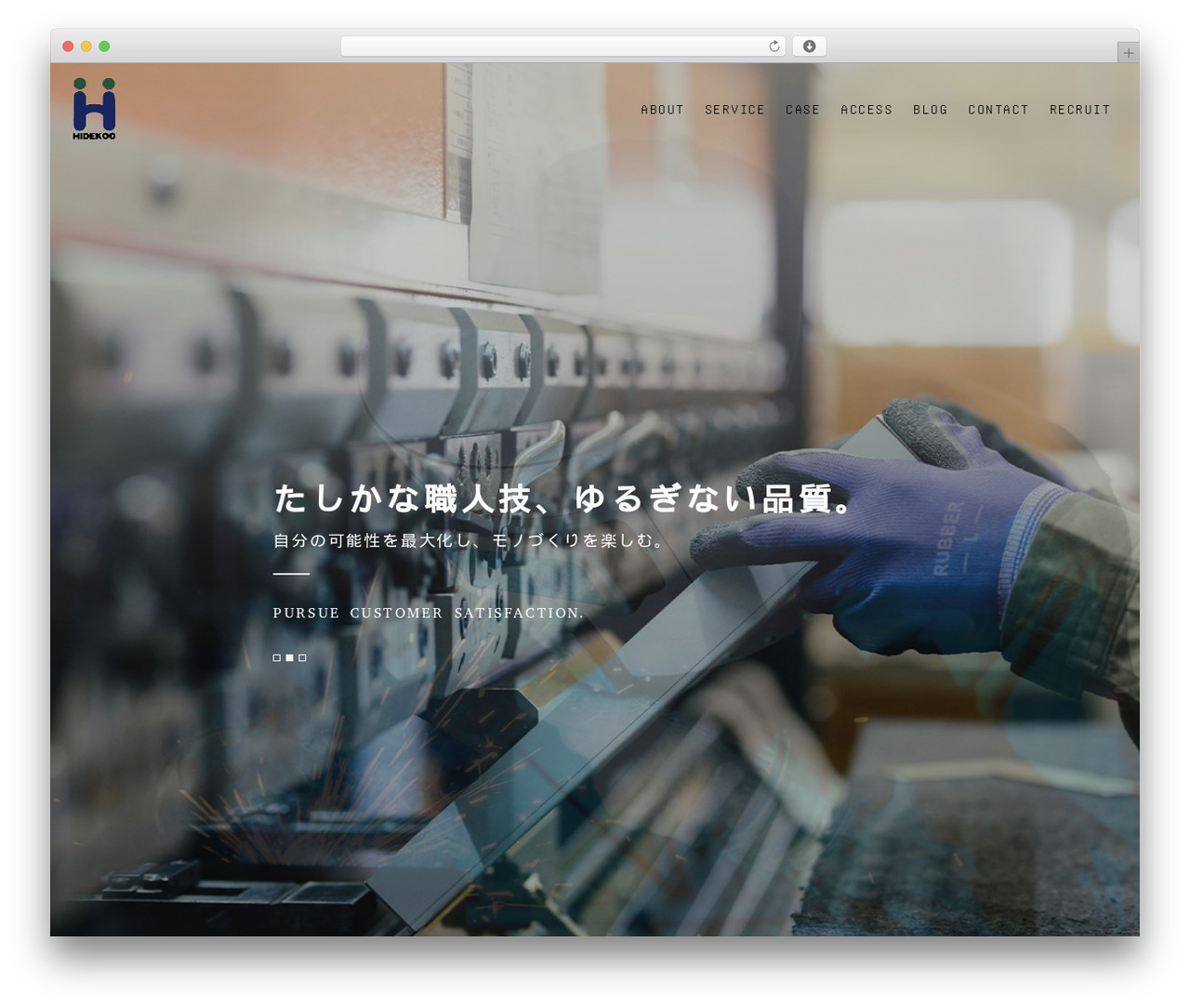Maximize the window with the green button
The width and height of the screenshot is (1190, 1008).
(x=104, y=46)
